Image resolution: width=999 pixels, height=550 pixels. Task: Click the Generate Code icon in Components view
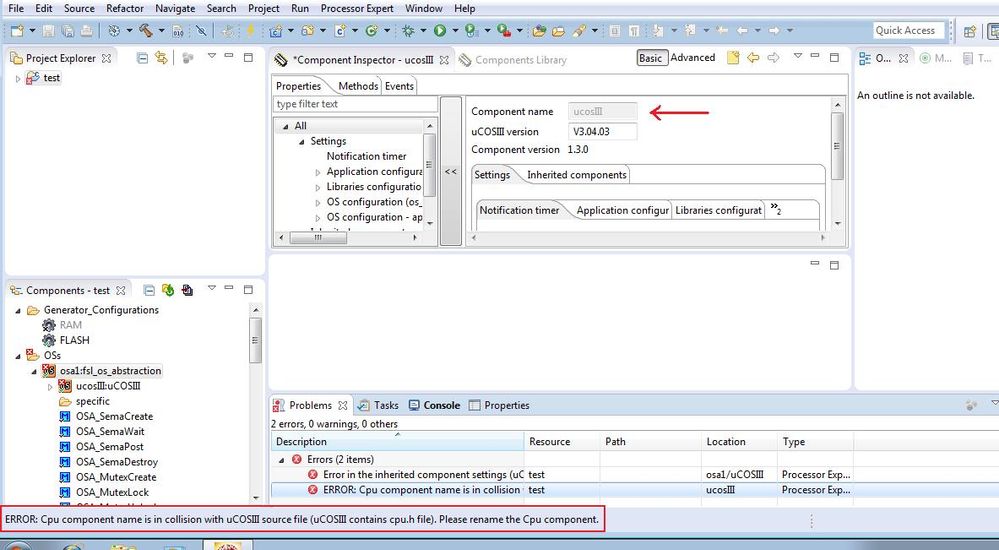(x=168, y=290)
